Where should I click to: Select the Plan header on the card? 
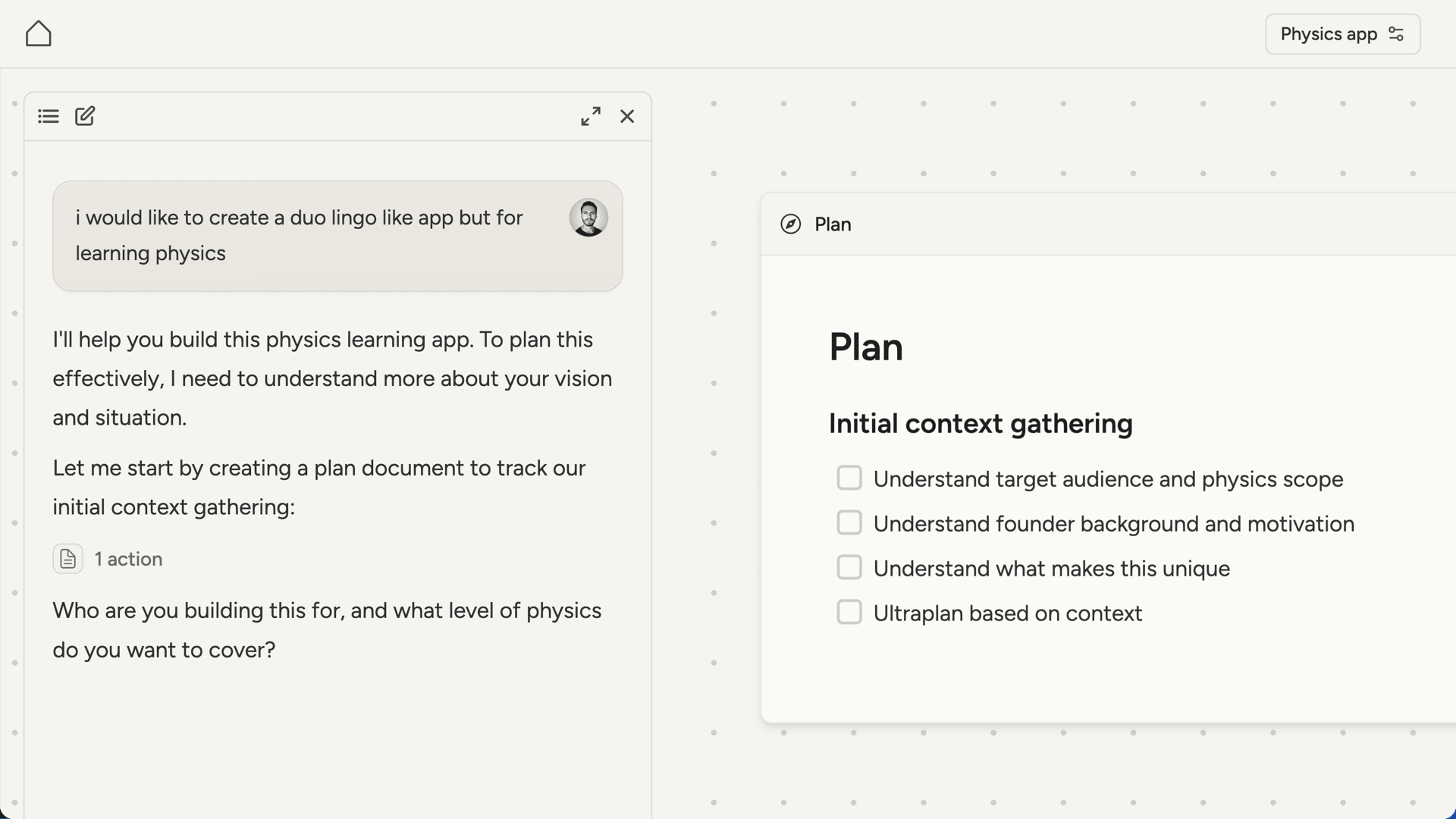click(x=832, y=224)
